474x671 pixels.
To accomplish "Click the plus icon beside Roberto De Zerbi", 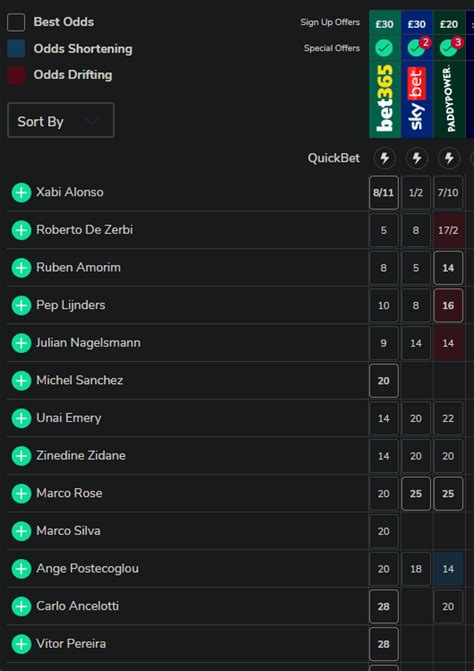I will 21,230.
